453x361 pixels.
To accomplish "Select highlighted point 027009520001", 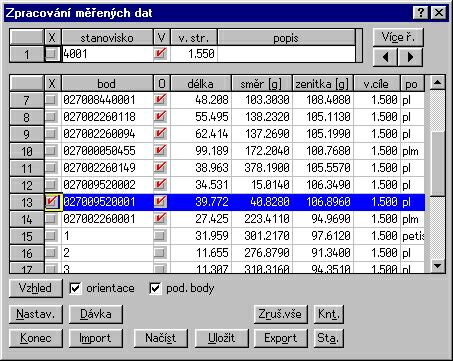I will pyautogui.click(x=107, y=202).
